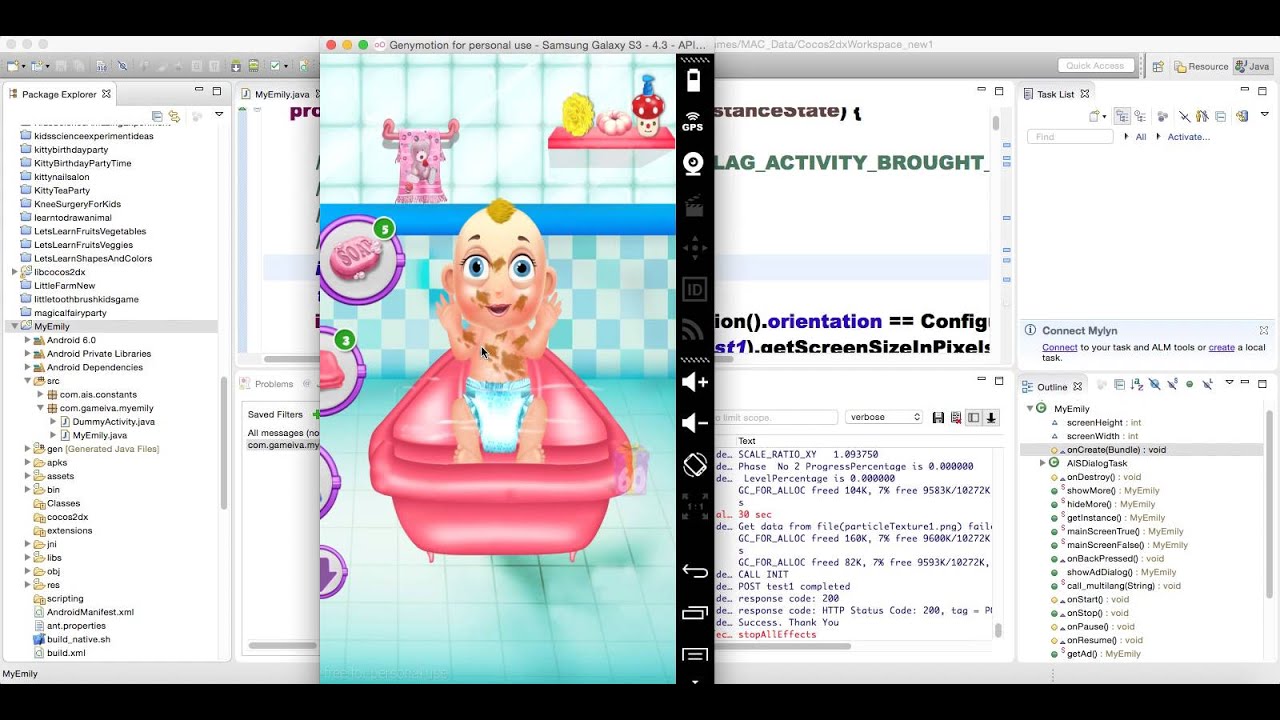The width and height of the screenshot is (1280, 720).
Task: Toggle Categorized view in Task List
Action: [1122, 116]
